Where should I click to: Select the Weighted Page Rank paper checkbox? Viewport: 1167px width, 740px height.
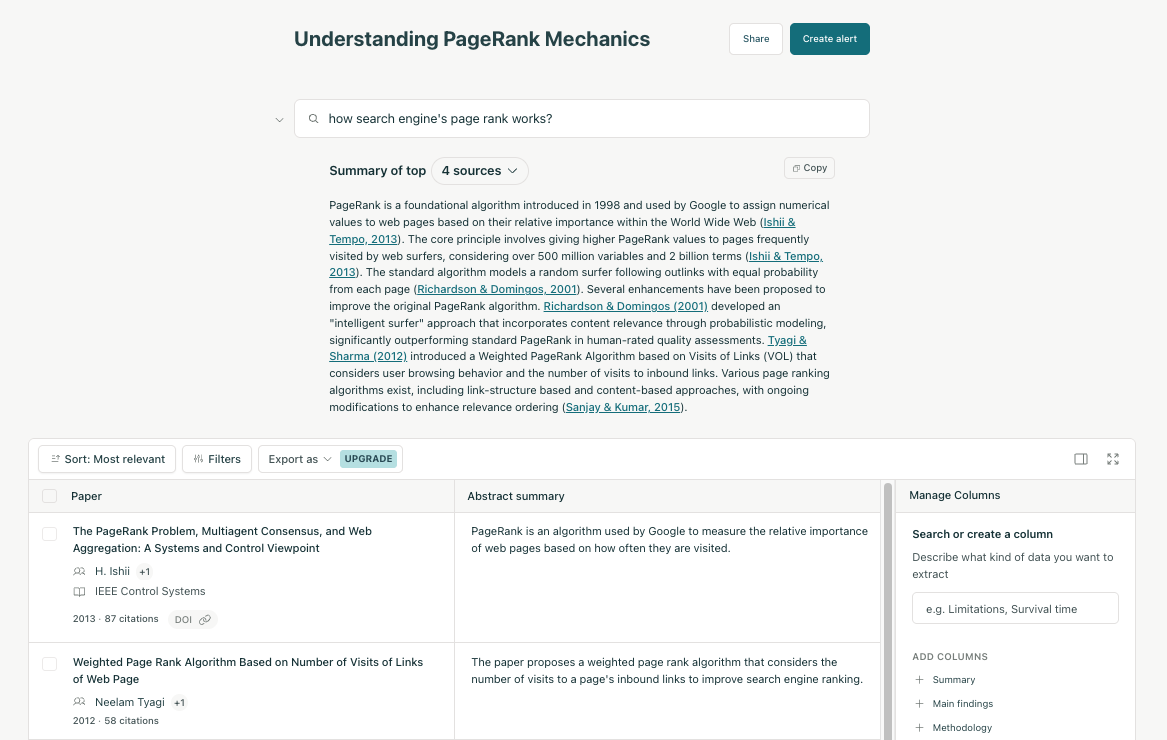click(49, 664)
